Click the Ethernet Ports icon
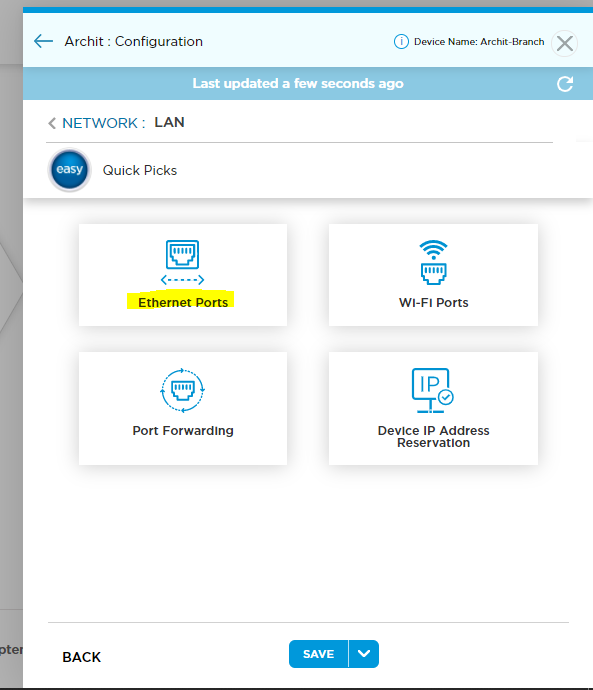Screen dimensions: 593x690 pyautogui.click(x=183, y=262)
